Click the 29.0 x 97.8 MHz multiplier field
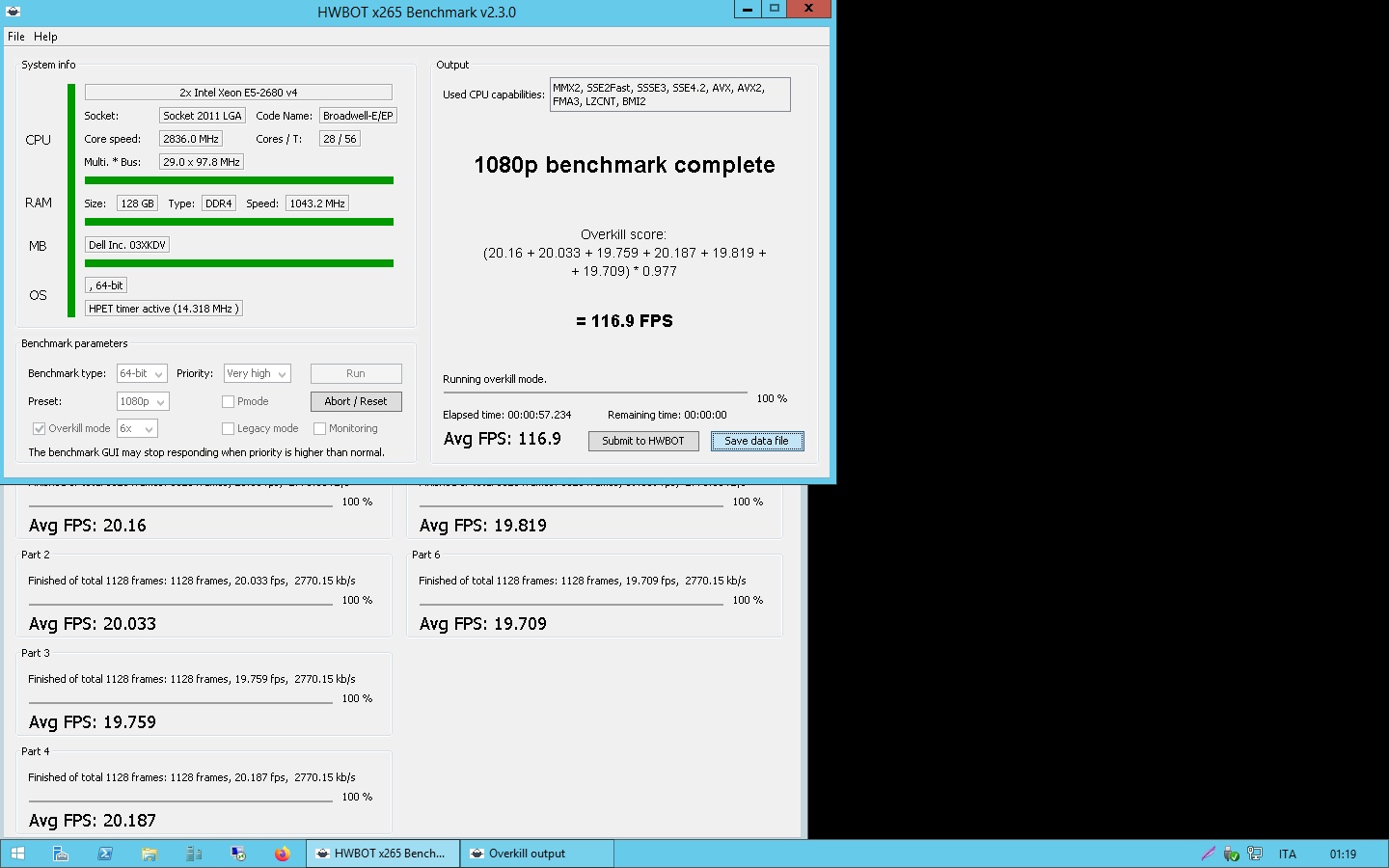The image size is (1389, 868). [x=202, y=162]
